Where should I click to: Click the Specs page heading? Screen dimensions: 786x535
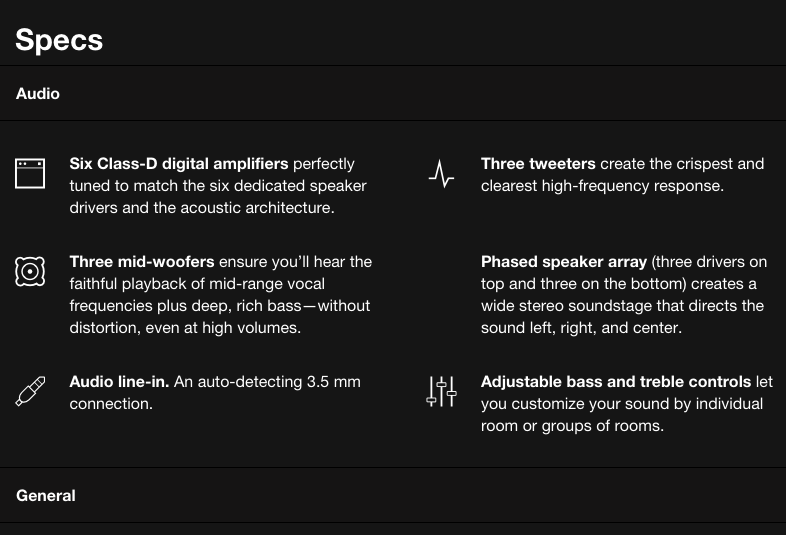(59, 40)
